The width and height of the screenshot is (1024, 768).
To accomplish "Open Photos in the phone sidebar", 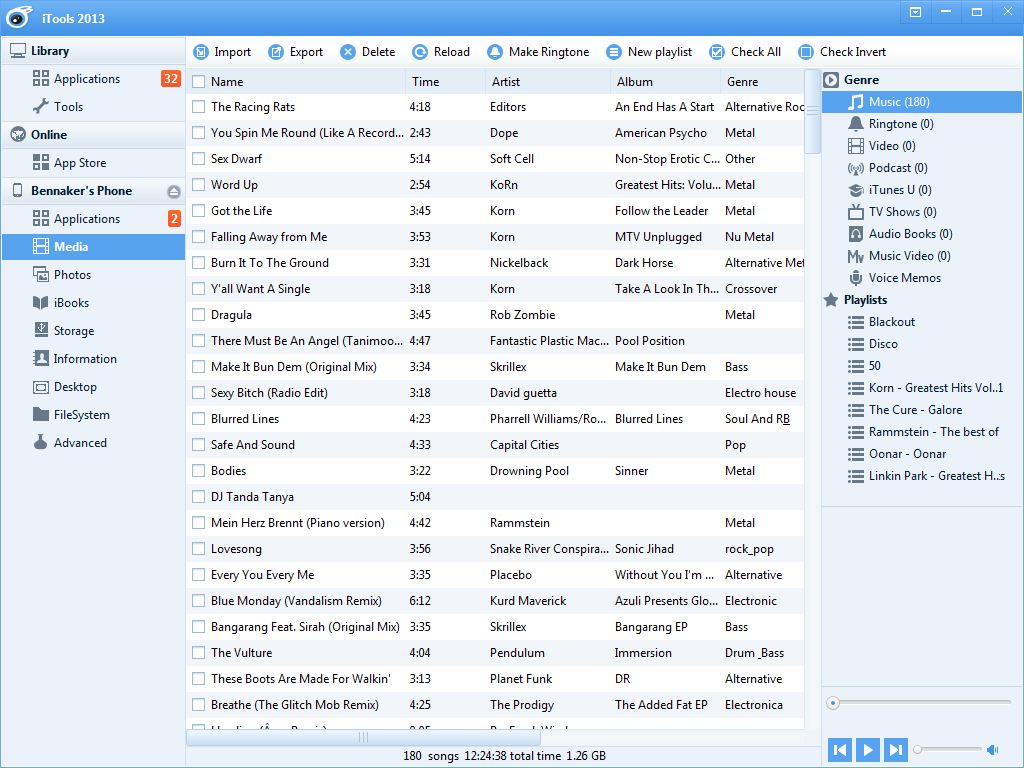I will (72, 275).
